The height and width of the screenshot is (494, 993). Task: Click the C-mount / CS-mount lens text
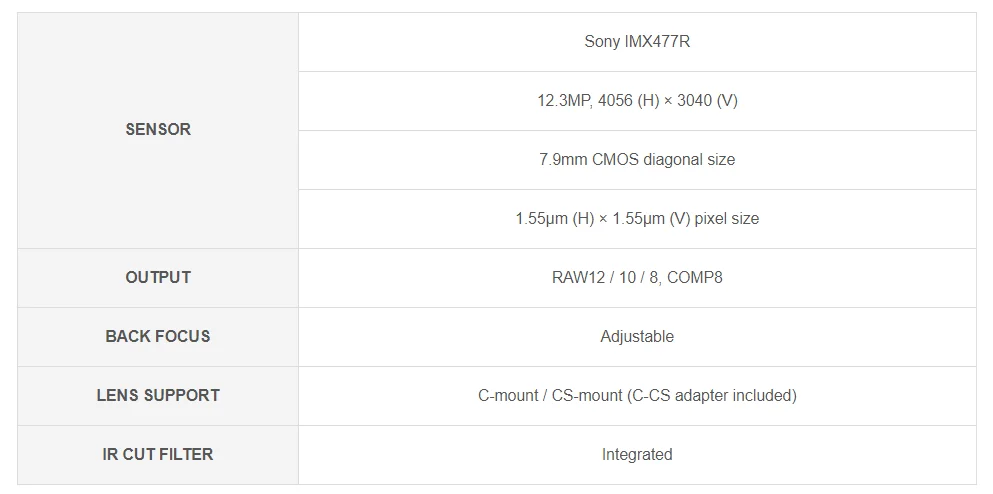[550, 396]
